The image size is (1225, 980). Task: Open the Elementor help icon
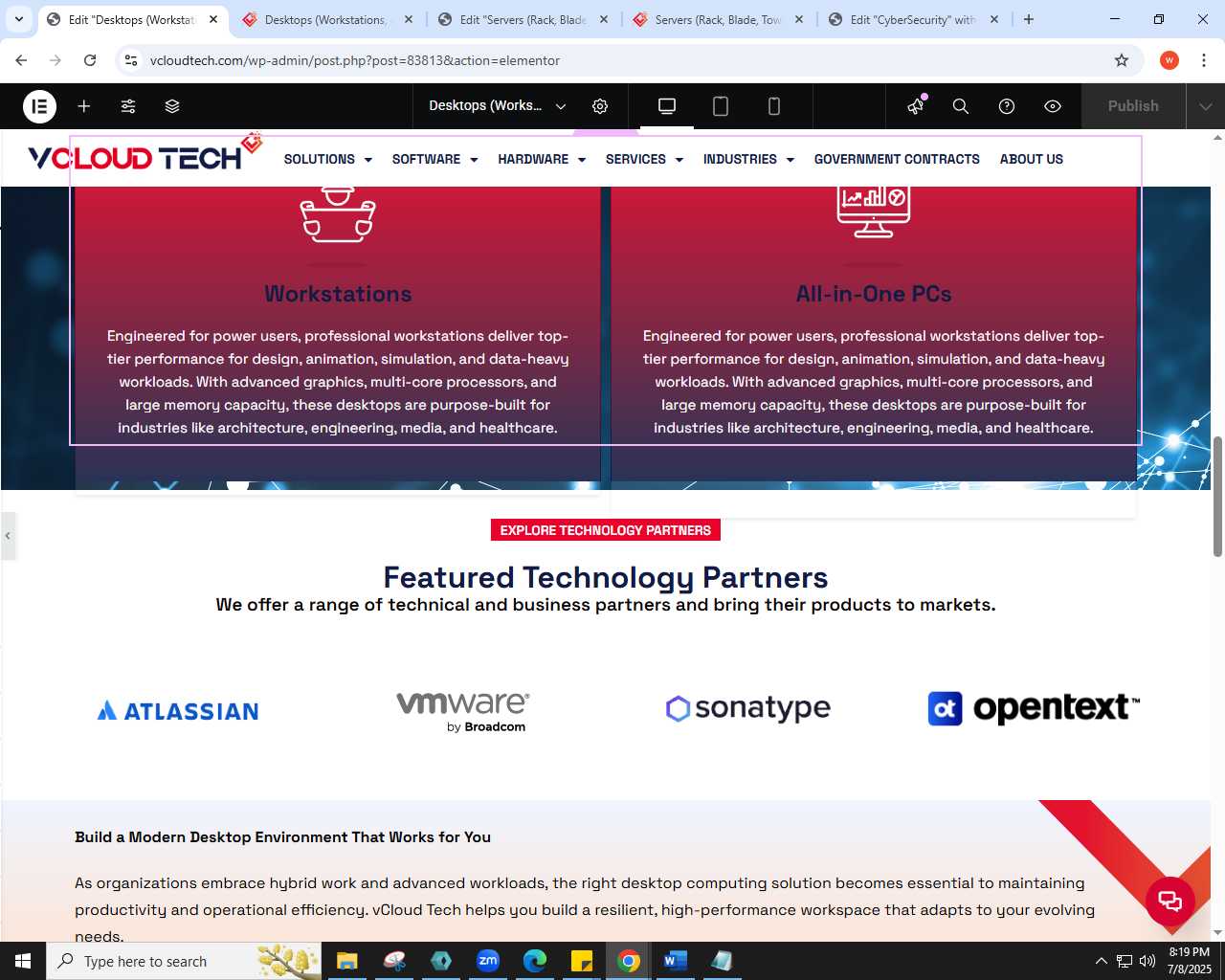pyautogui.click(x=1007, y=106)
